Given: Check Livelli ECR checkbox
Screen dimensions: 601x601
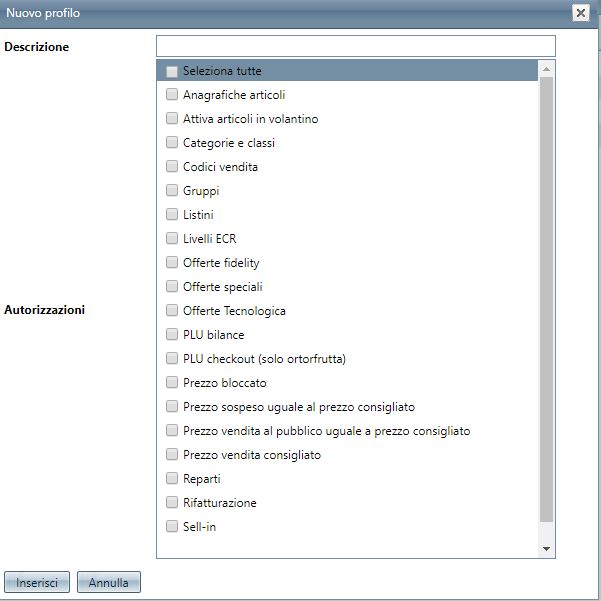Looking at the screenshot, I should (x=172, y=239).
